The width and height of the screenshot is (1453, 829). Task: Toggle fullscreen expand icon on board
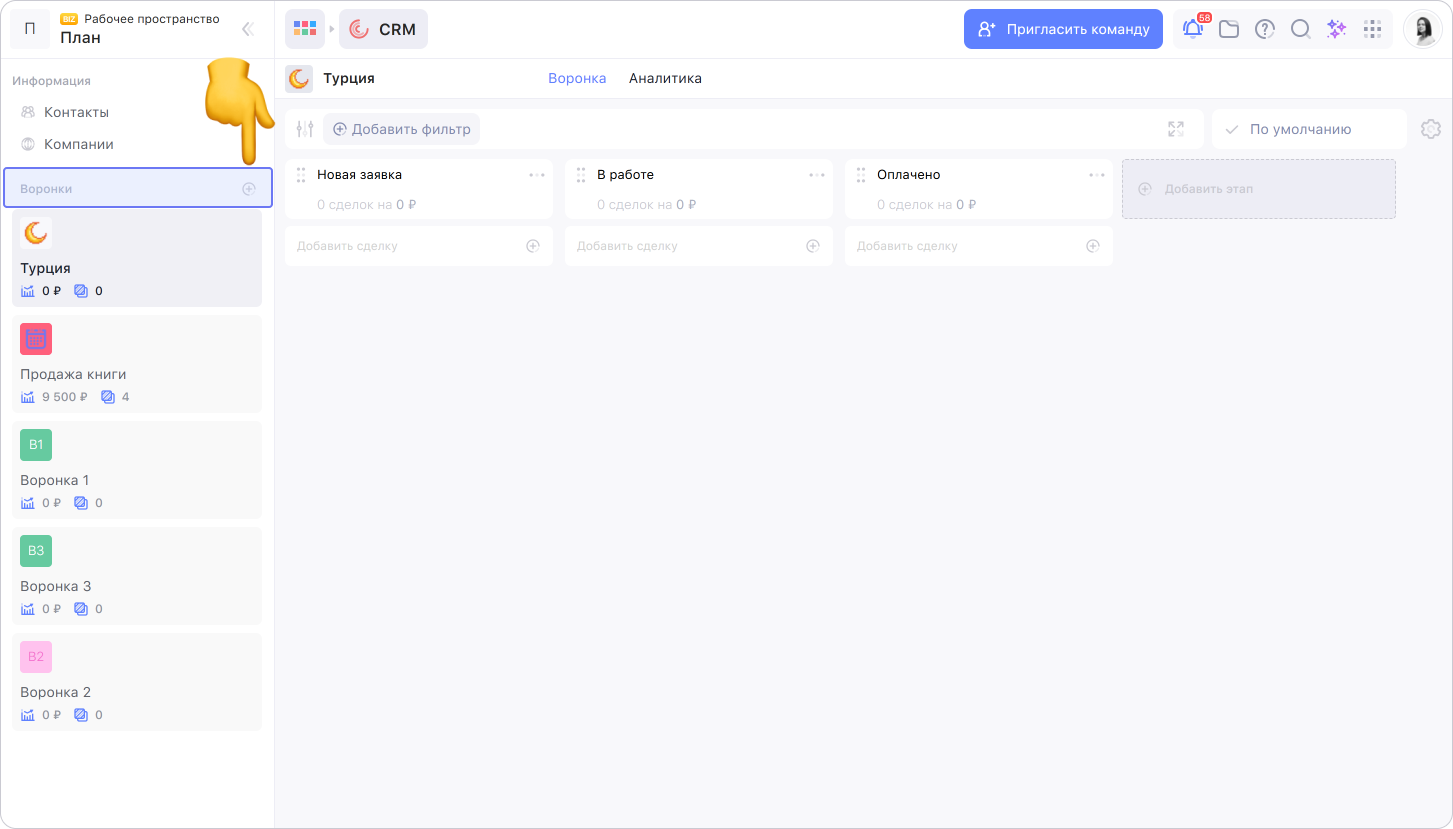[1176, 129]
